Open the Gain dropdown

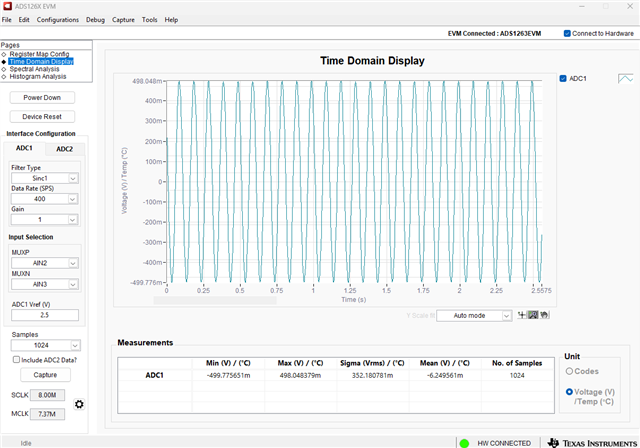point(44,220)
